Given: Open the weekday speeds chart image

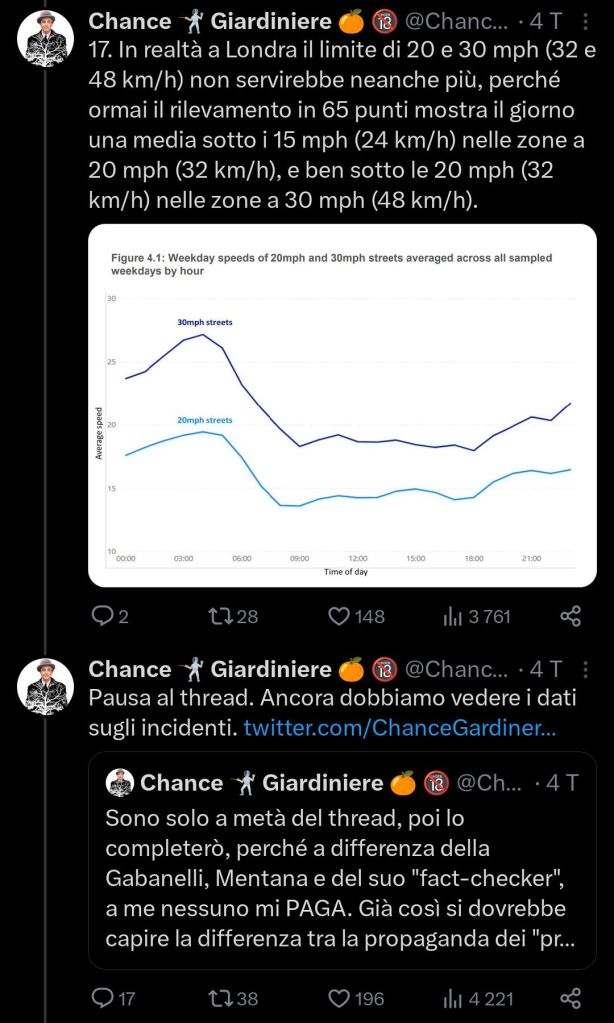Looking at the screenshot, I should click(x=342, y=404).
